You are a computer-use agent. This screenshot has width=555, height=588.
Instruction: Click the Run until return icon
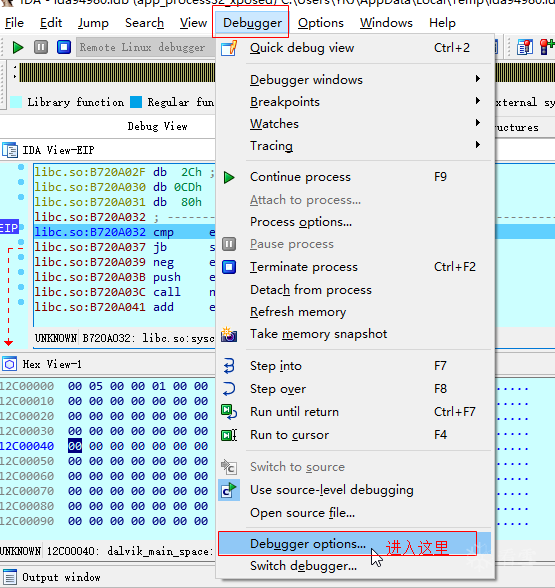coord(229,412)
